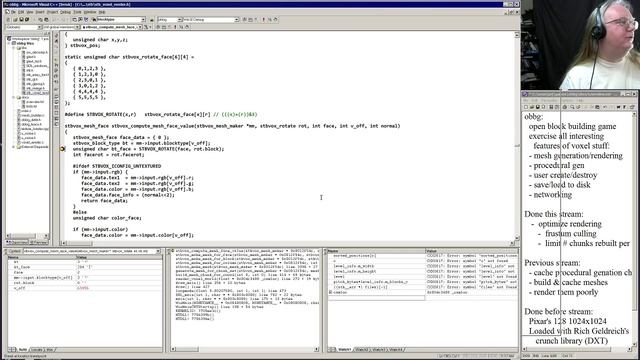Image resolution: width=640 pixels, height=360 pixels.
Task: Click the Build icon beside Win32 Debug
Action: click(251, 19)
